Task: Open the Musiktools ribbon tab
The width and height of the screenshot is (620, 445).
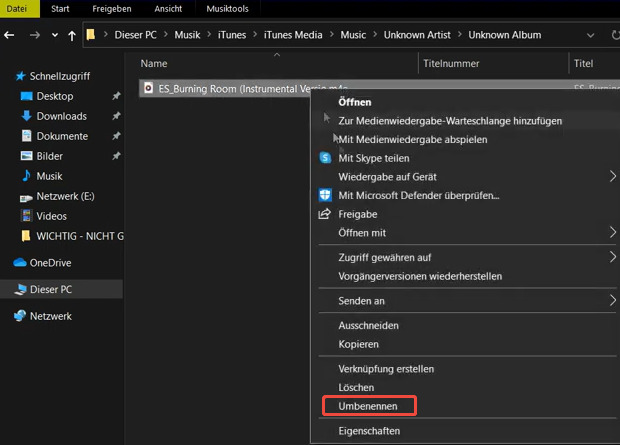Action: pos(224,8)
